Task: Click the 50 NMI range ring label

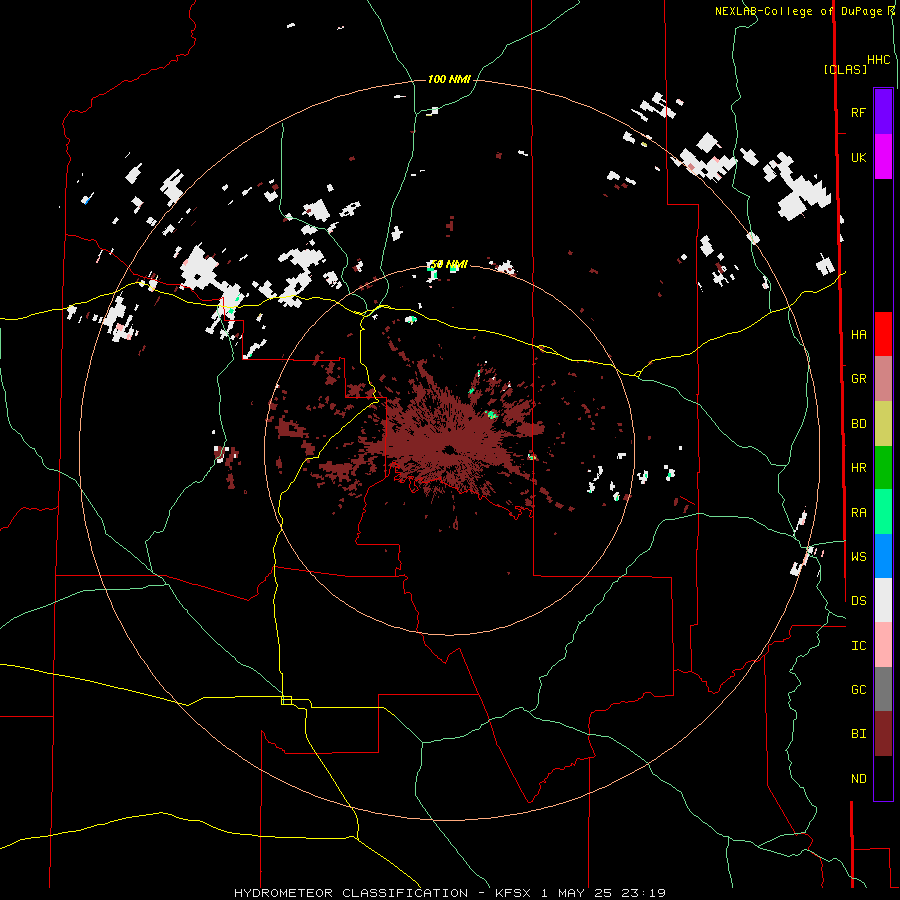Action: coord(449,265)
